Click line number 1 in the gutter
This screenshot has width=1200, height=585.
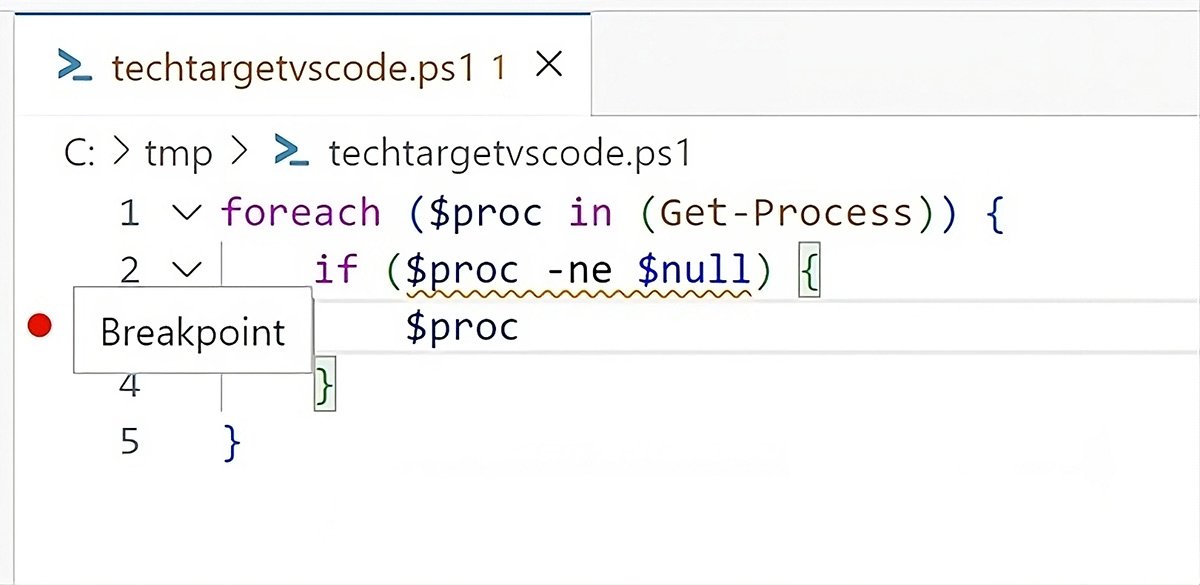(x=129, y=213)
